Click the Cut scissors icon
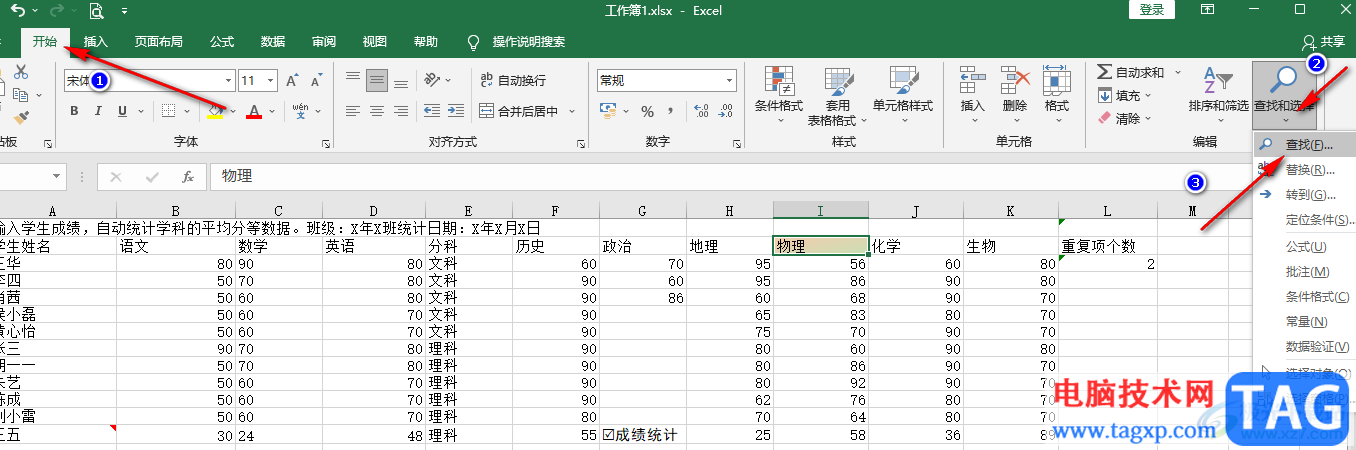This screenshot has height=450, width=1356. click(x=21, y=72)
